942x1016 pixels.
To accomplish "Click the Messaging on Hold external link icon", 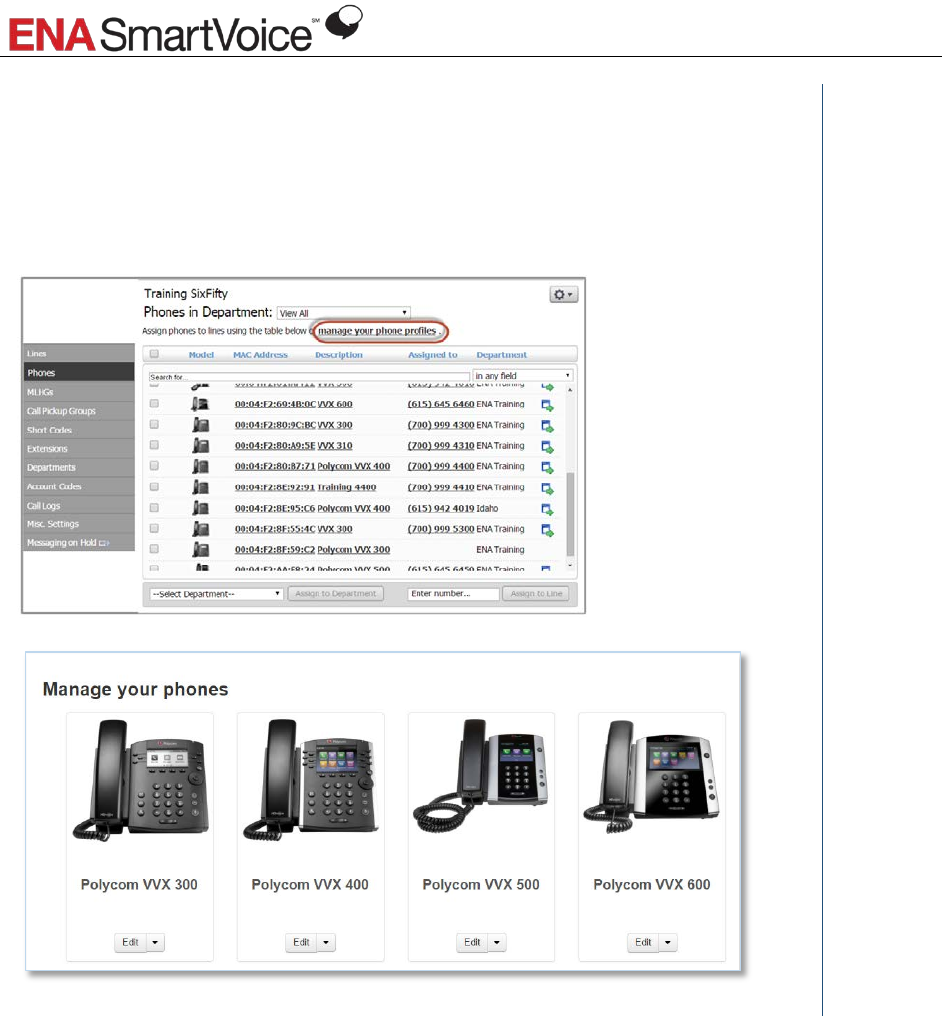I will [x=104, y=543].
